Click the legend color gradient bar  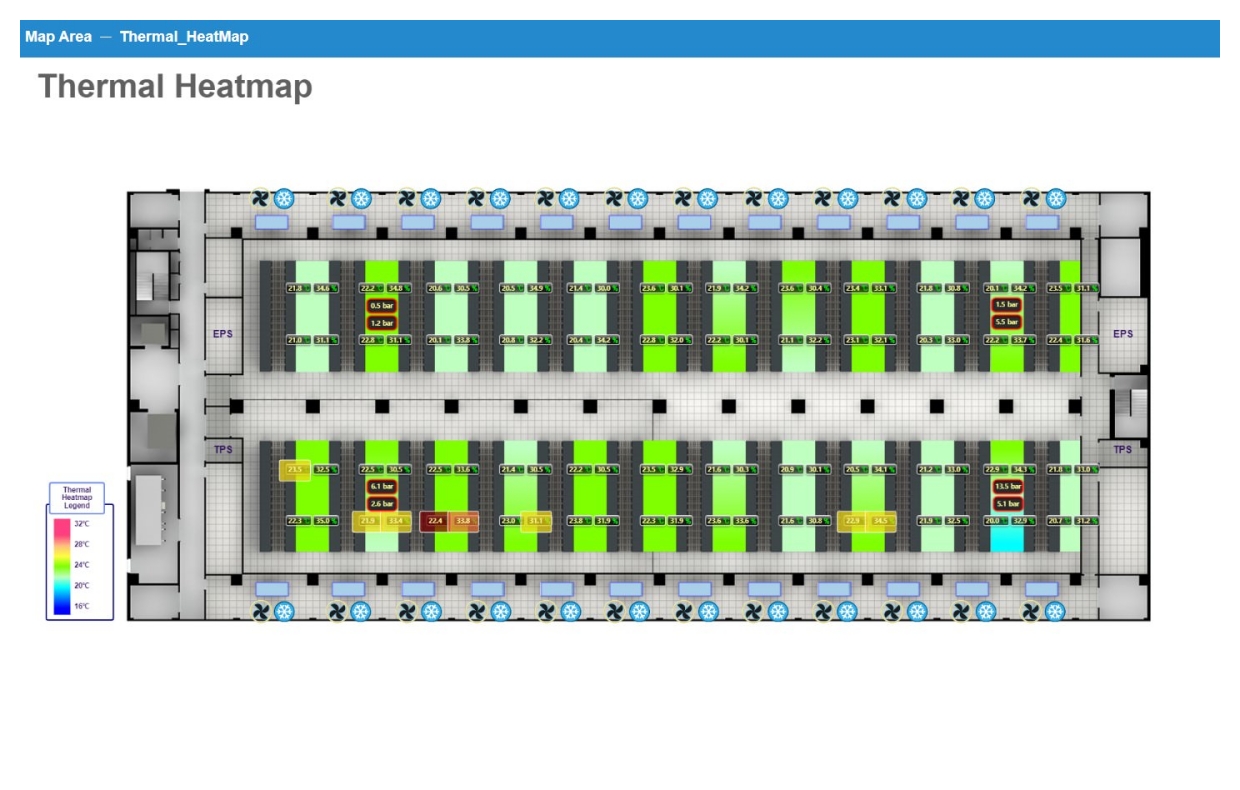click(62, 565)
